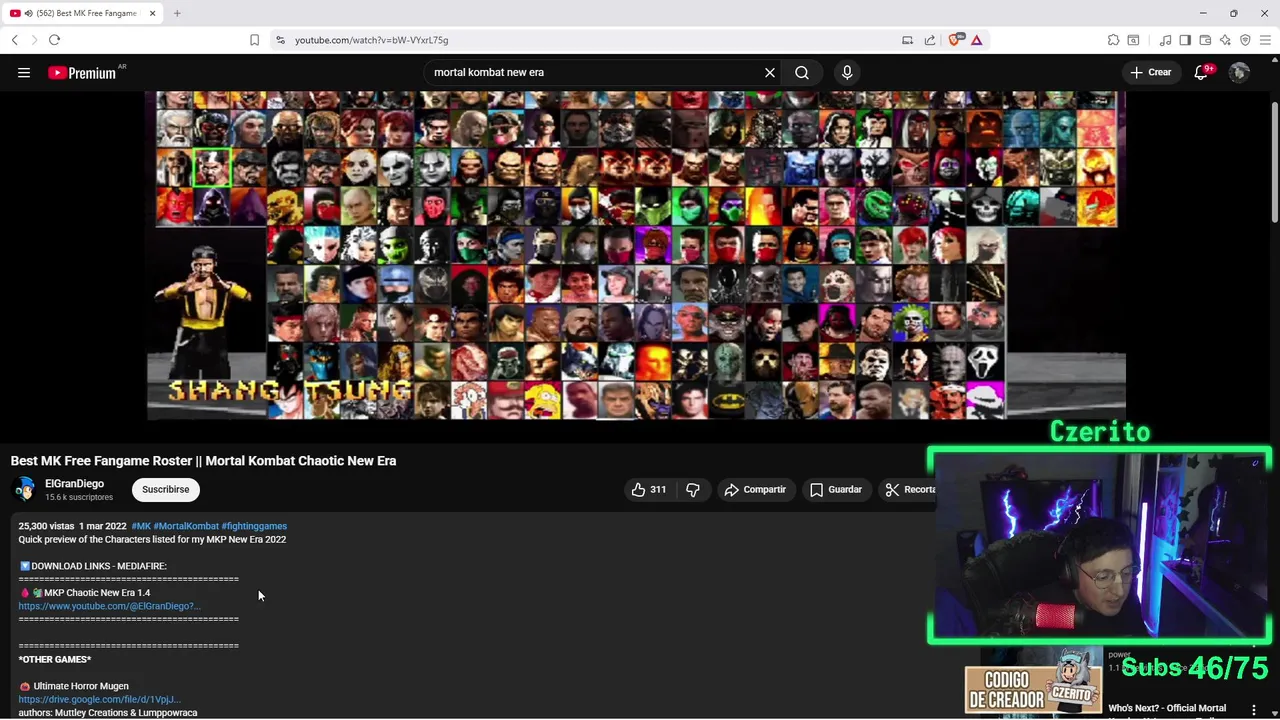The width and height of the screenshot is (1280, 720).
Task: Open the tab search icon in the toolbar
Action: pos(1133,40)
